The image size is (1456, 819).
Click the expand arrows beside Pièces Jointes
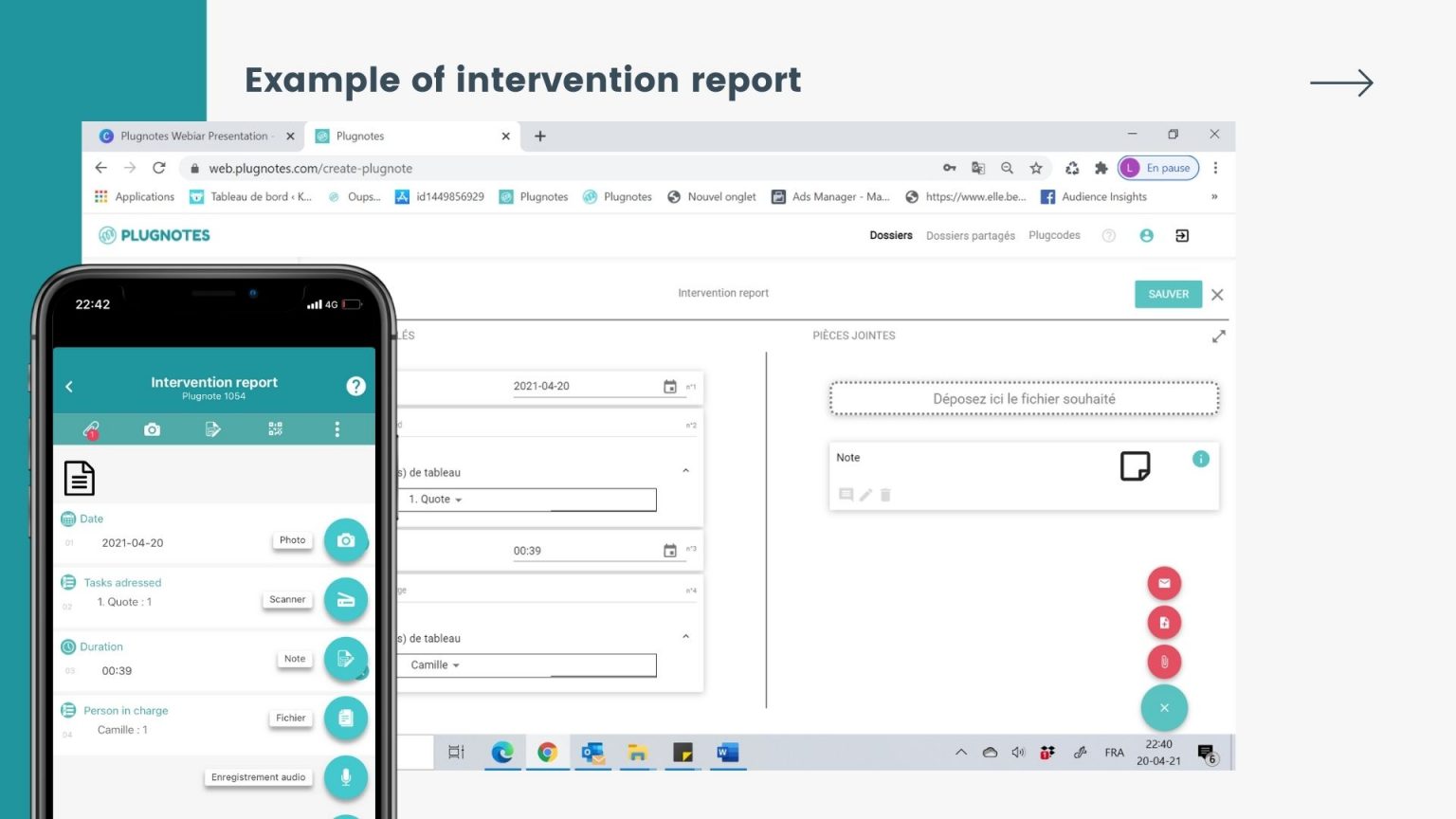click(1218, 337)
